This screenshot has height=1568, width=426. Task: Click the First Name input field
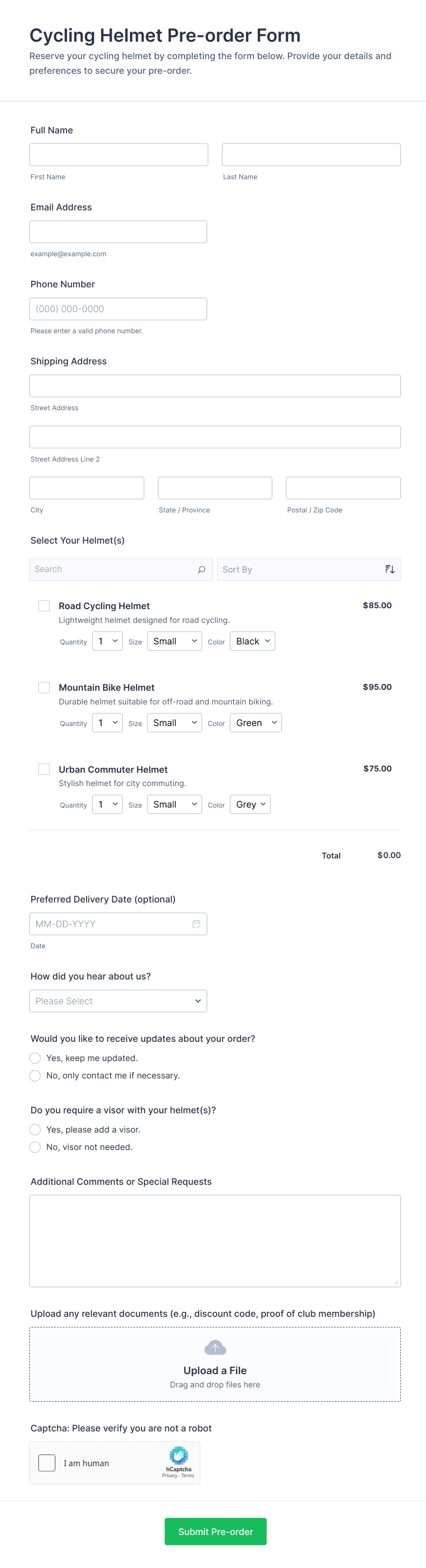point(119,154)
